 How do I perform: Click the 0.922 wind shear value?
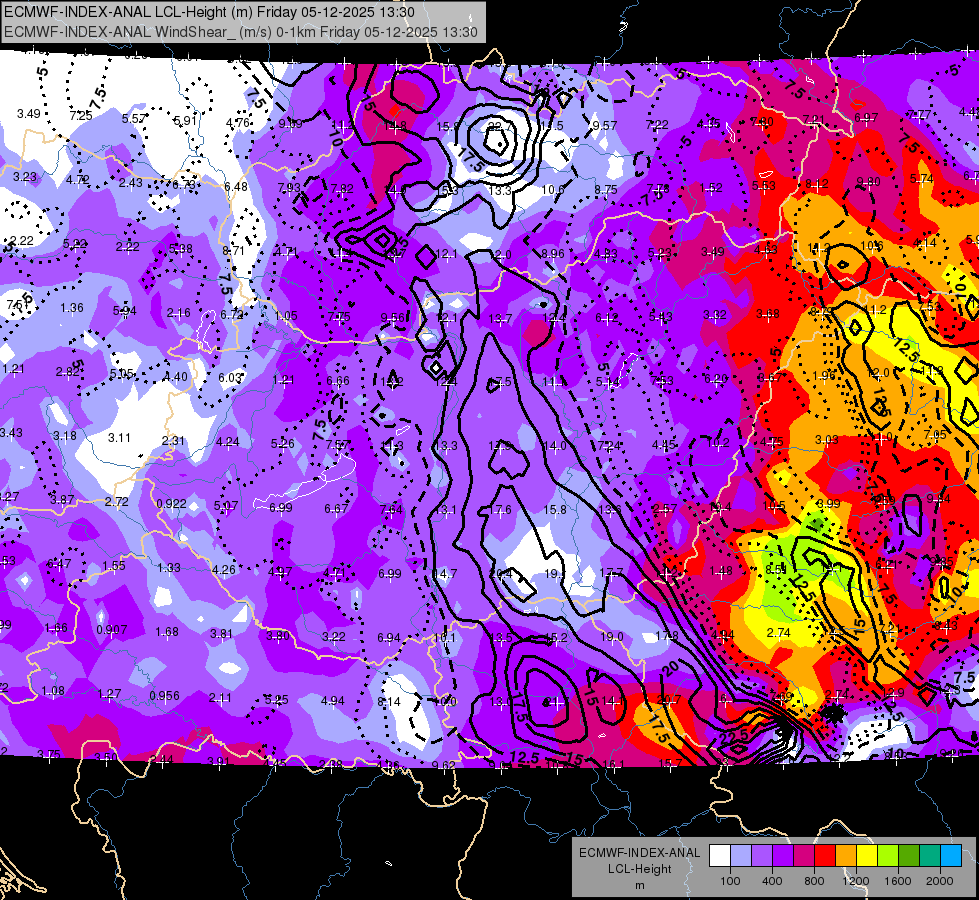(x=171, y=503)
